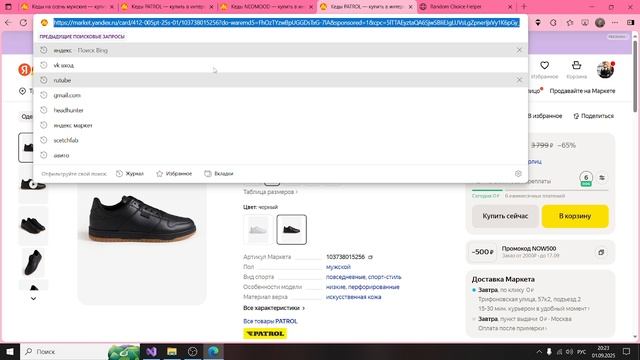Click the extension shield icon next to address bar
The width and height of the screenshot is (640, 360).
pos(538,23)
